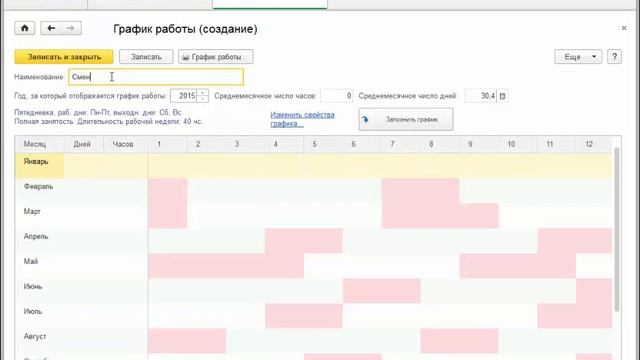Screen dimensions: 640x360
Task: Select the Месяц column header
Action: click(x=40, y=144)
